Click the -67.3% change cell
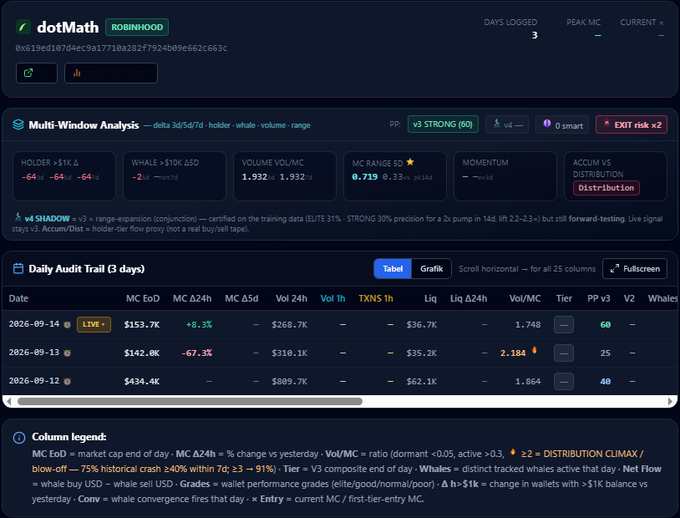Image resolution: width=680 pixels, height=518 pixels. coord(197,353)
